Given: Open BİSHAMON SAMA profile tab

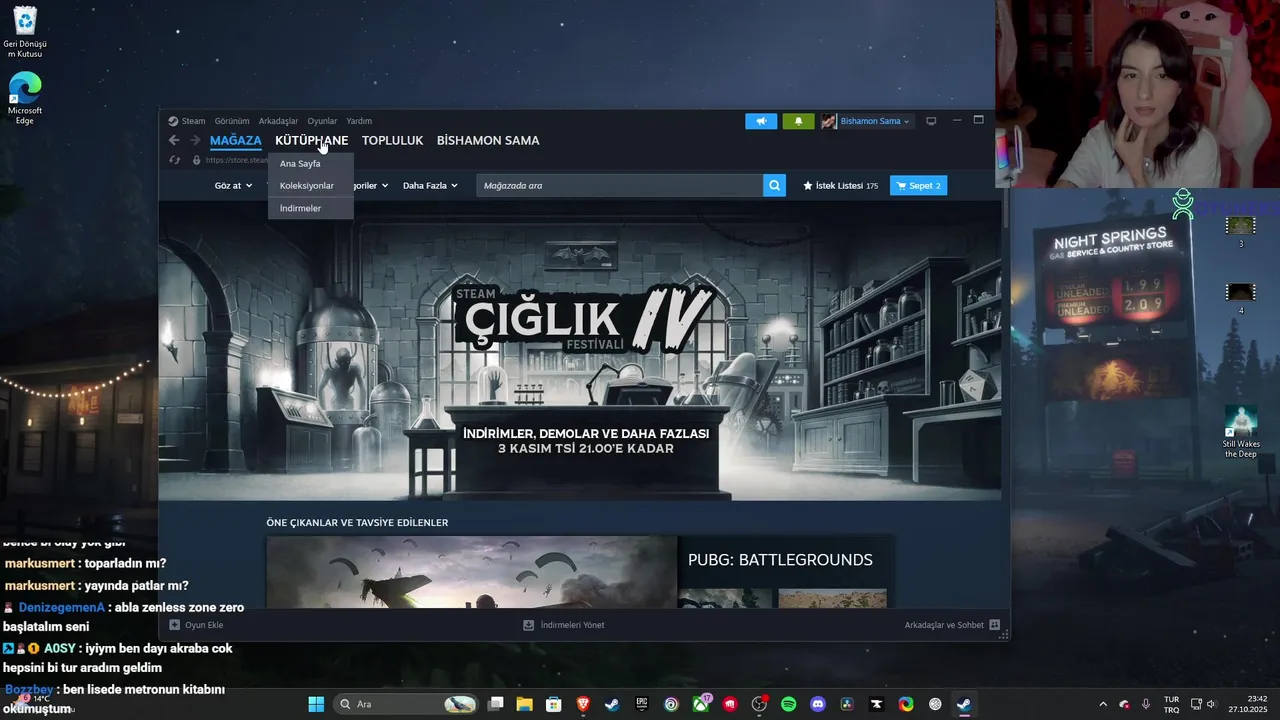Looking at the screenshot, I should coord(488,141).
